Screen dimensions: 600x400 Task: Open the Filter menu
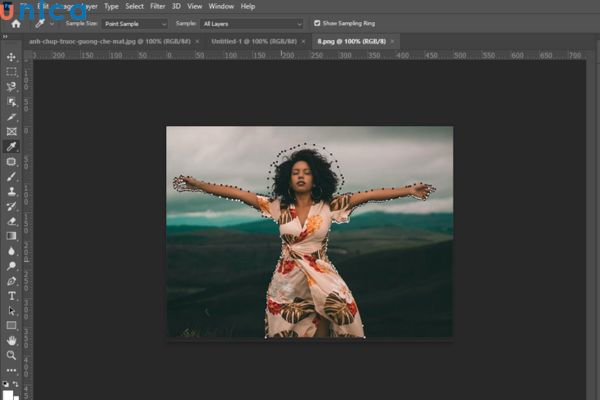[158, 6]
